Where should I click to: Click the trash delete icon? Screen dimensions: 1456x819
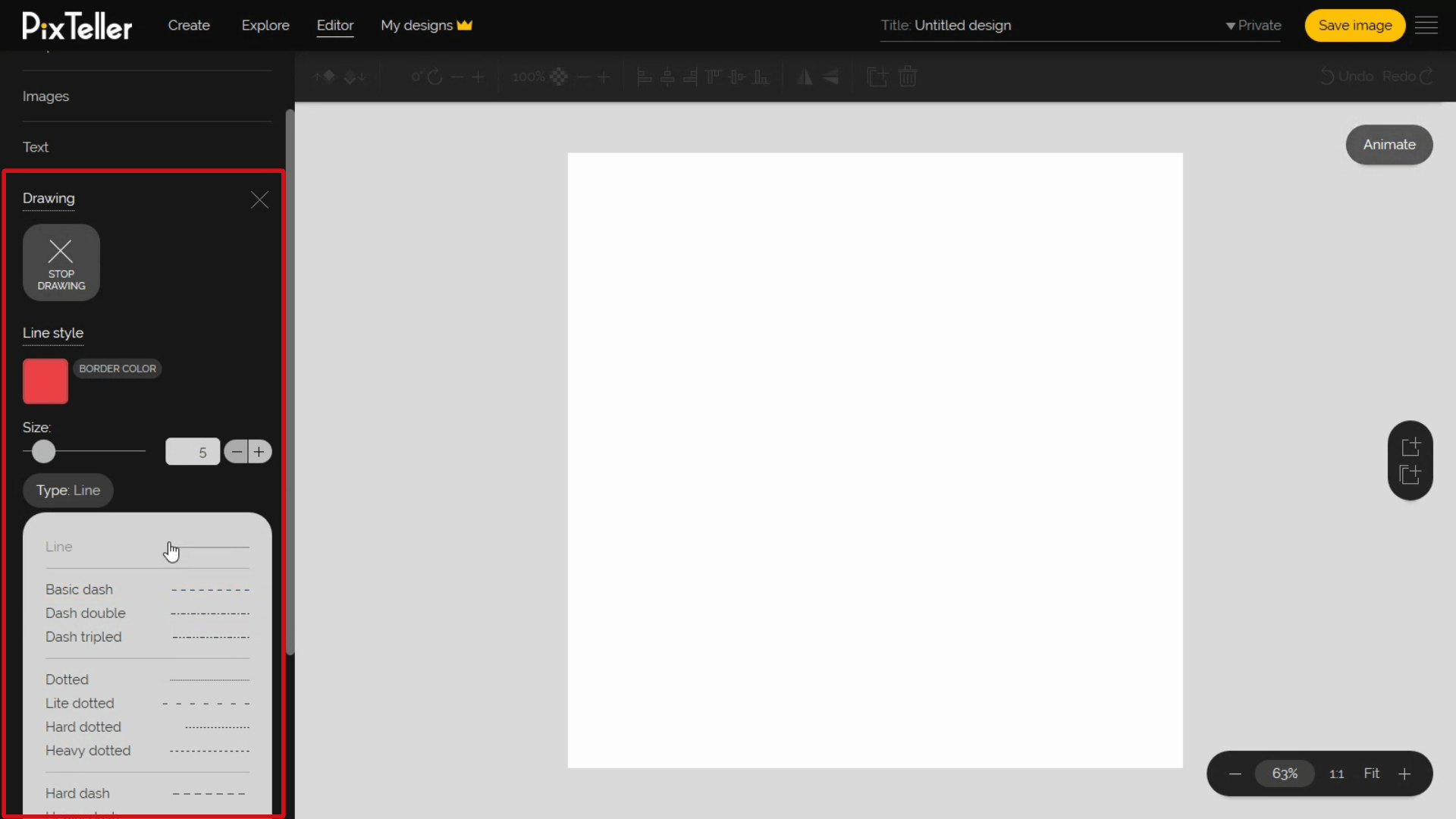pyautogui.click(x=908, y=77)
